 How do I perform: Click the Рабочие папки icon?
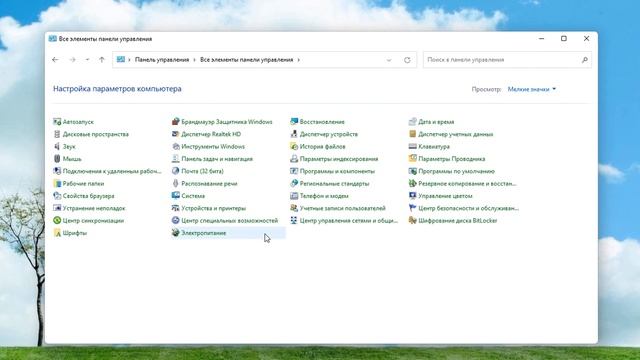pyautogui.click(x=57, y=183)
